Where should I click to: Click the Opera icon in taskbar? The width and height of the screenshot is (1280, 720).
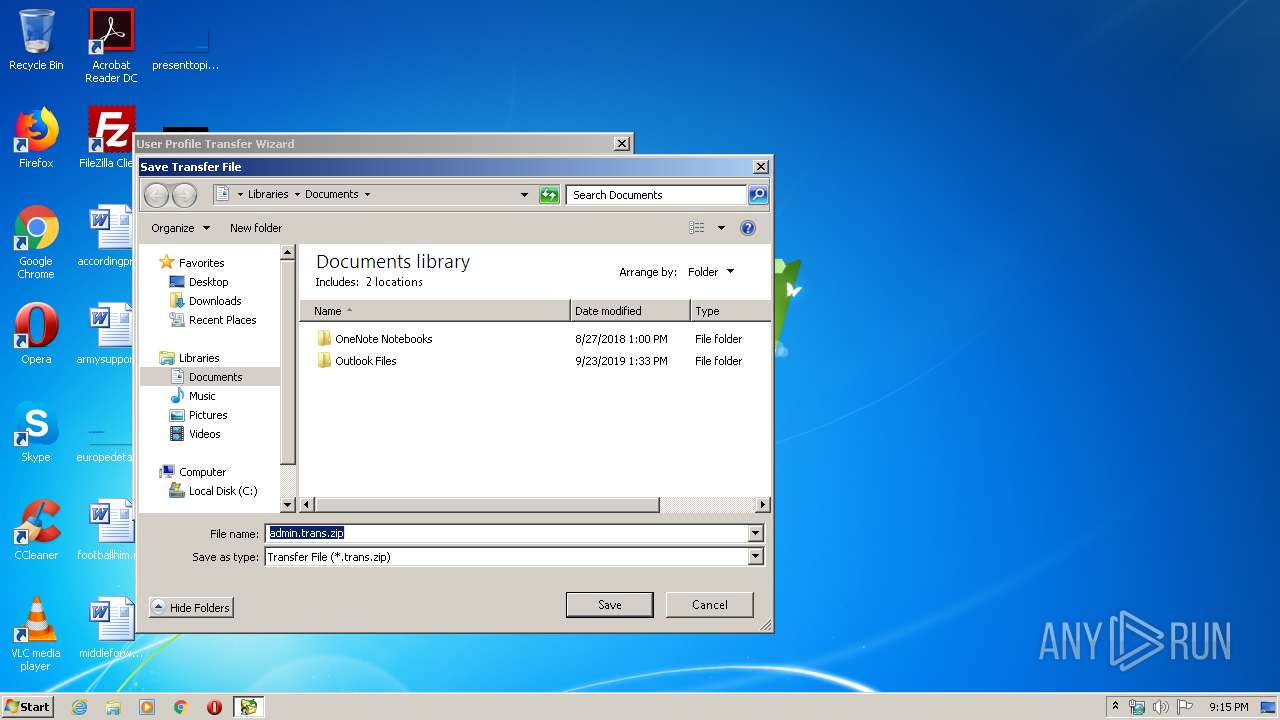214,707
